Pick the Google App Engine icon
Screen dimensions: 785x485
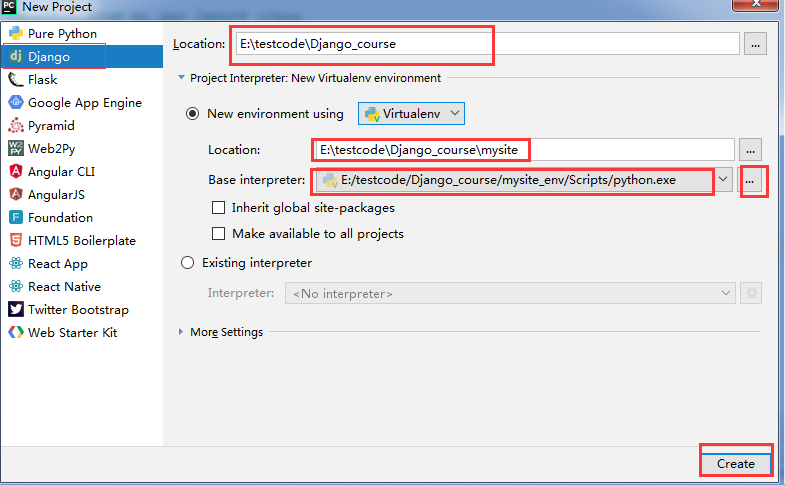click(x=16, y=103)
